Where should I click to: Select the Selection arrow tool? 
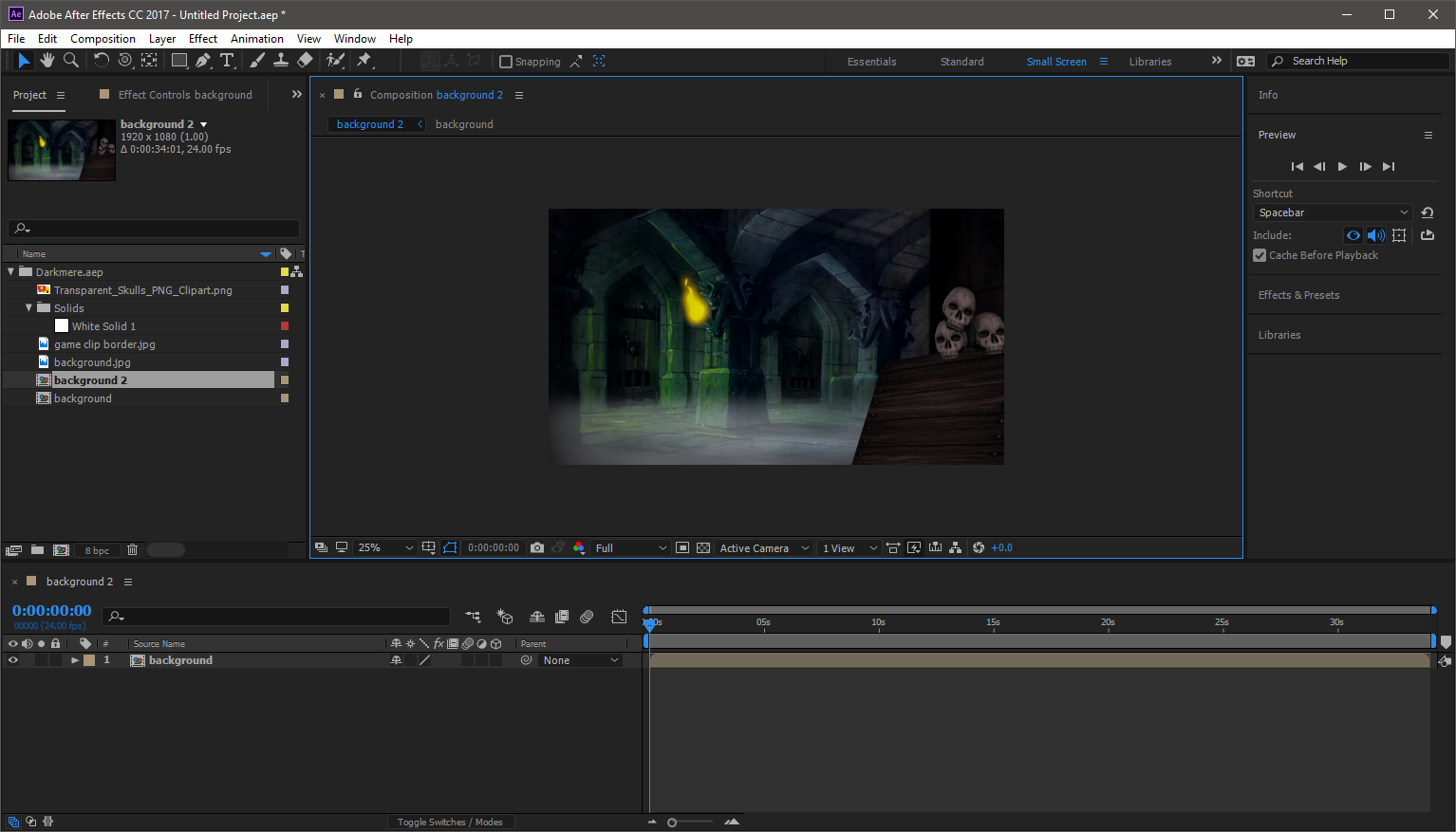coord(24,61)
